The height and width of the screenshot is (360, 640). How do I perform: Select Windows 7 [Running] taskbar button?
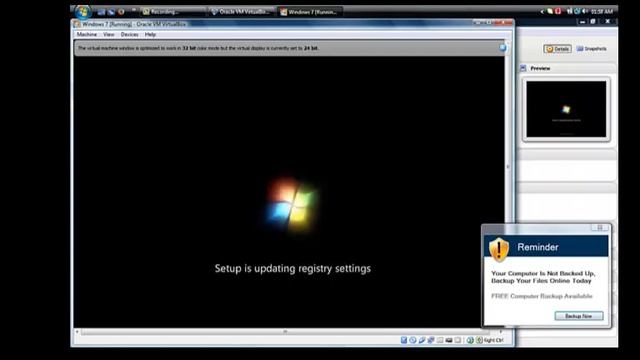tap(310, 12)
